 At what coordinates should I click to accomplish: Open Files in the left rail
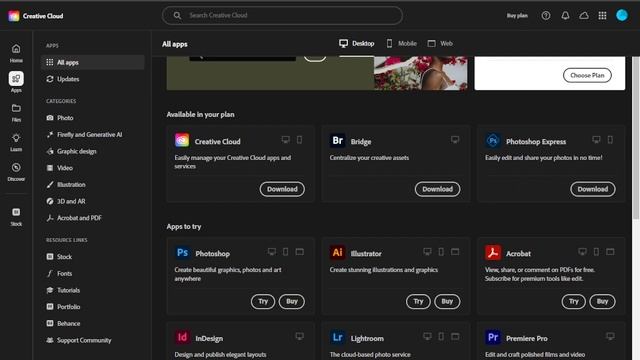pyautogui.click(x=16, y=113)
